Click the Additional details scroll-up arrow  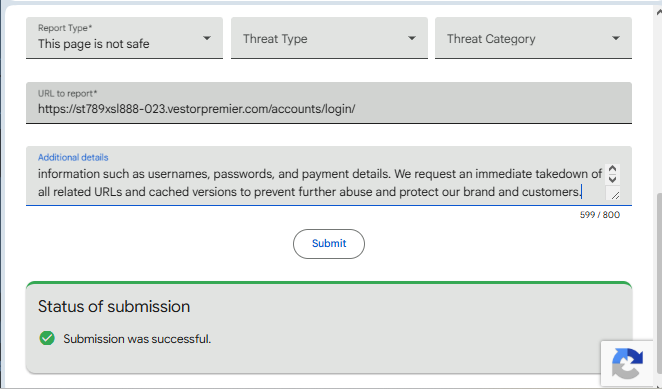point(612,169)
